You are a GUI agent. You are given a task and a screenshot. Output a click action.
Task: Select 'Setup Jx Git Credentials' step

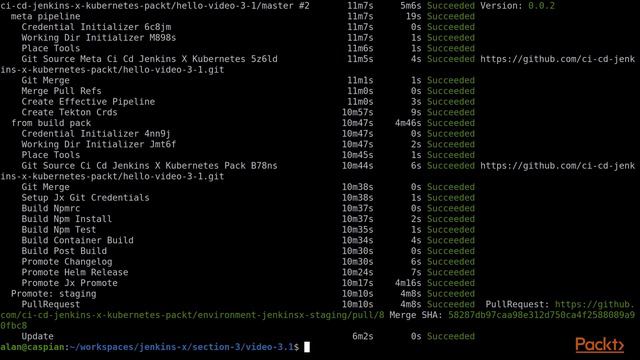coord(85,198)
